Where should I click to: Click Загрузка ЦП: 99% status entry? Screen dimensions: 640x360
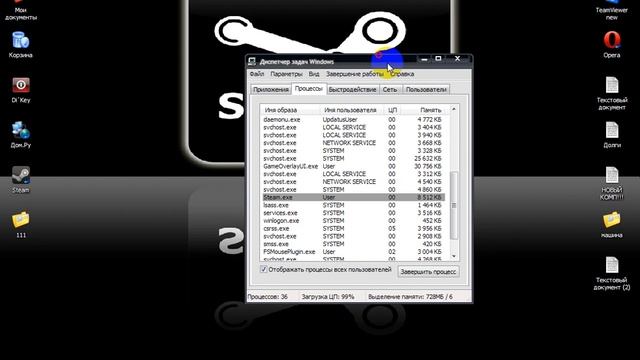click(x=328, y=297)
